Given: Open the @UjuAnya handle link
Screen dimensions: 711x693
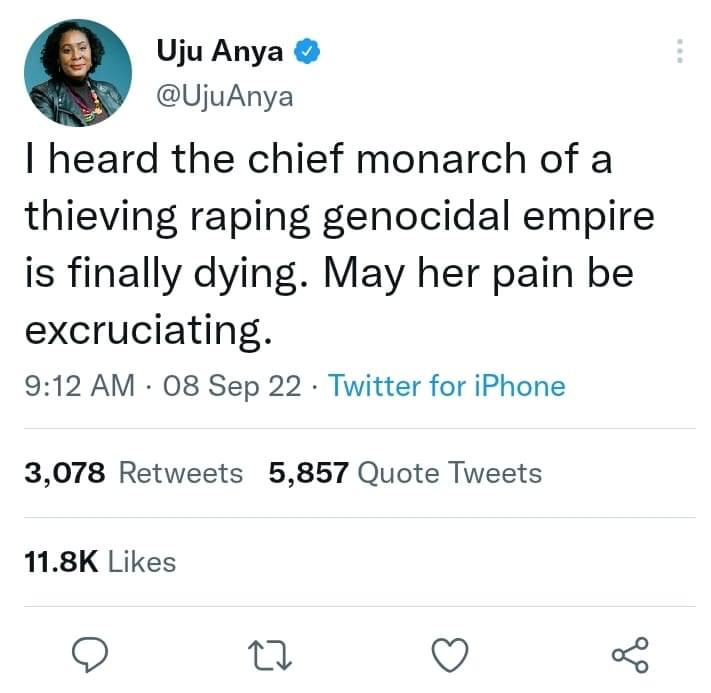Looking at the screenshot, I should click(x=225, y=96).
